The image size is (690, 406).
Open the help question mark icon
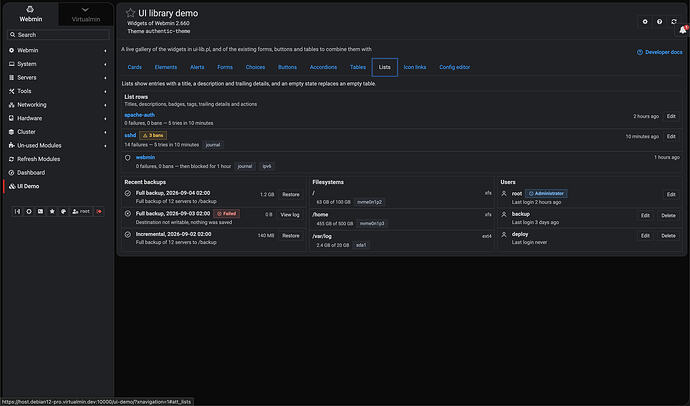coord(659,22)
